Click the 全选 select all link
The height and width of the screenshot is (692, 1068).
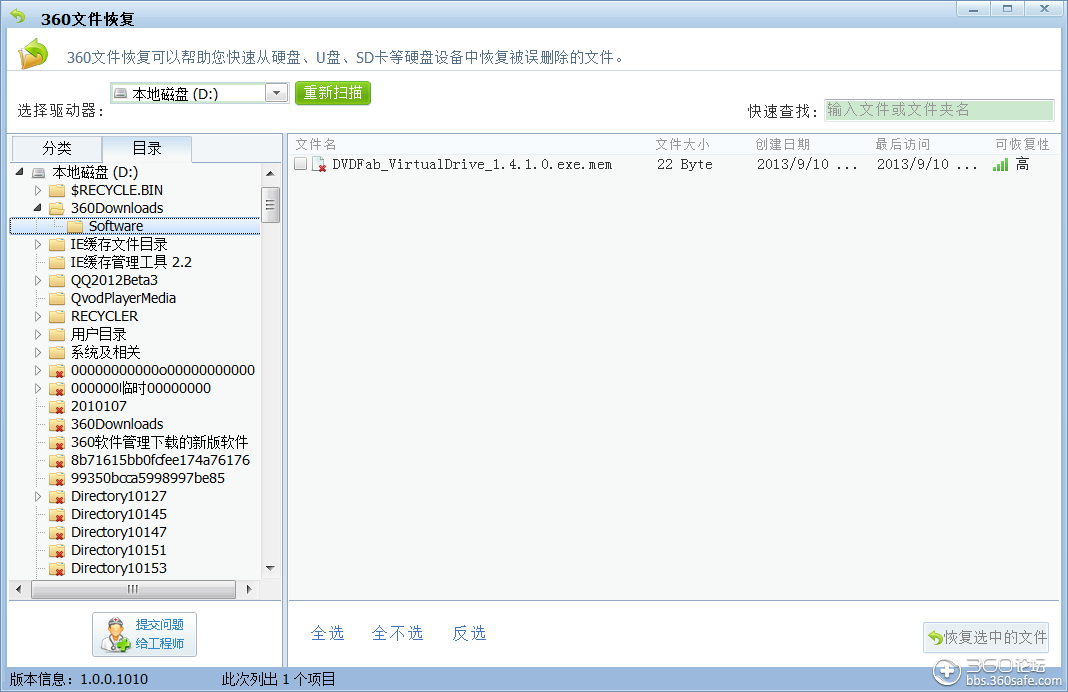(x=328, y=633)
